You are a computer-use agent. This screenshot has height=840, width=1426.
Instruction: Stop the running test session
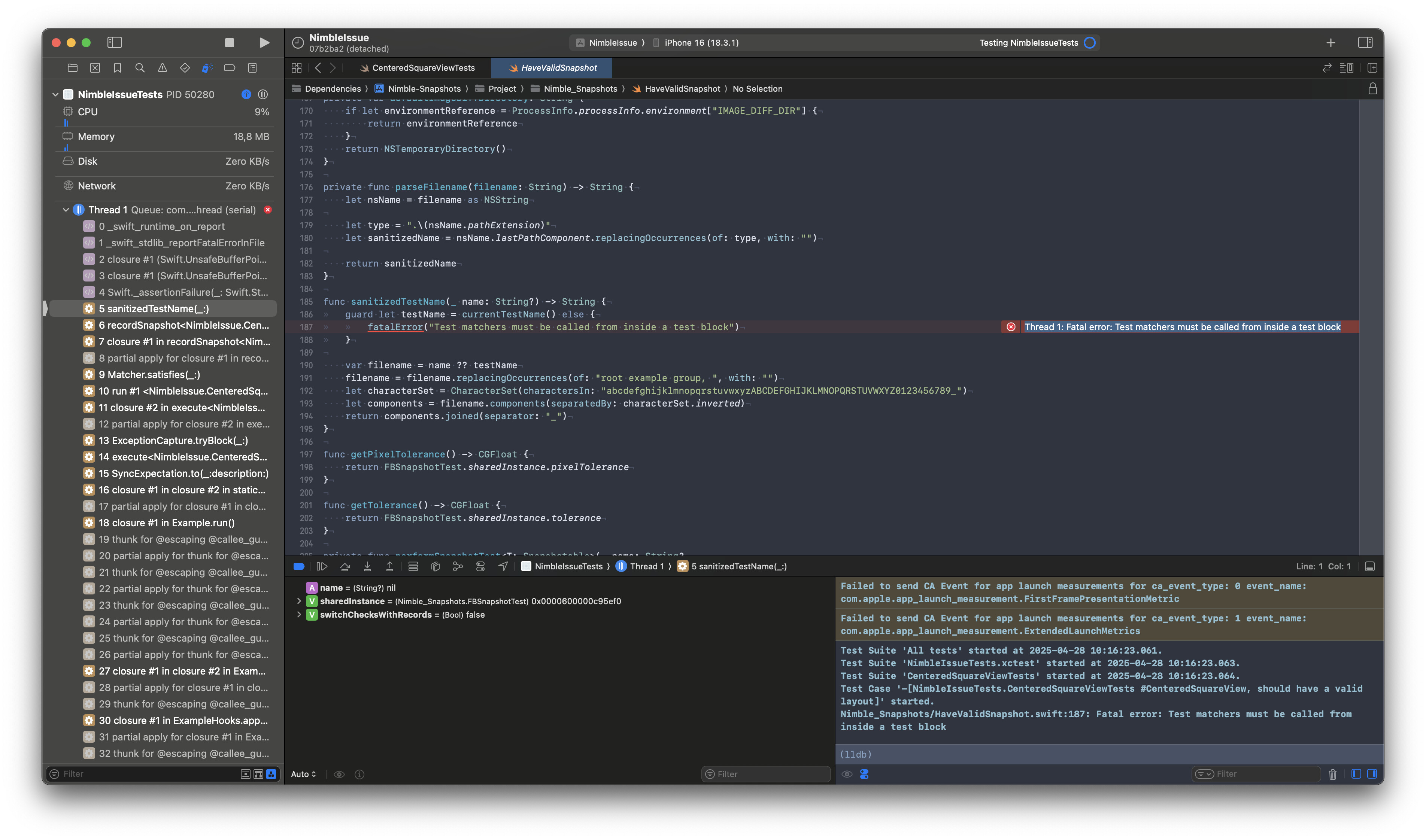pos(229,42)
